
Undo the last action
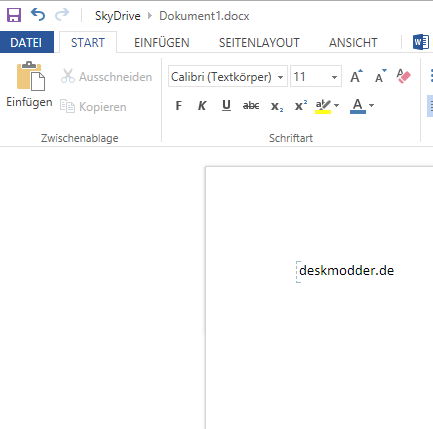38,15
